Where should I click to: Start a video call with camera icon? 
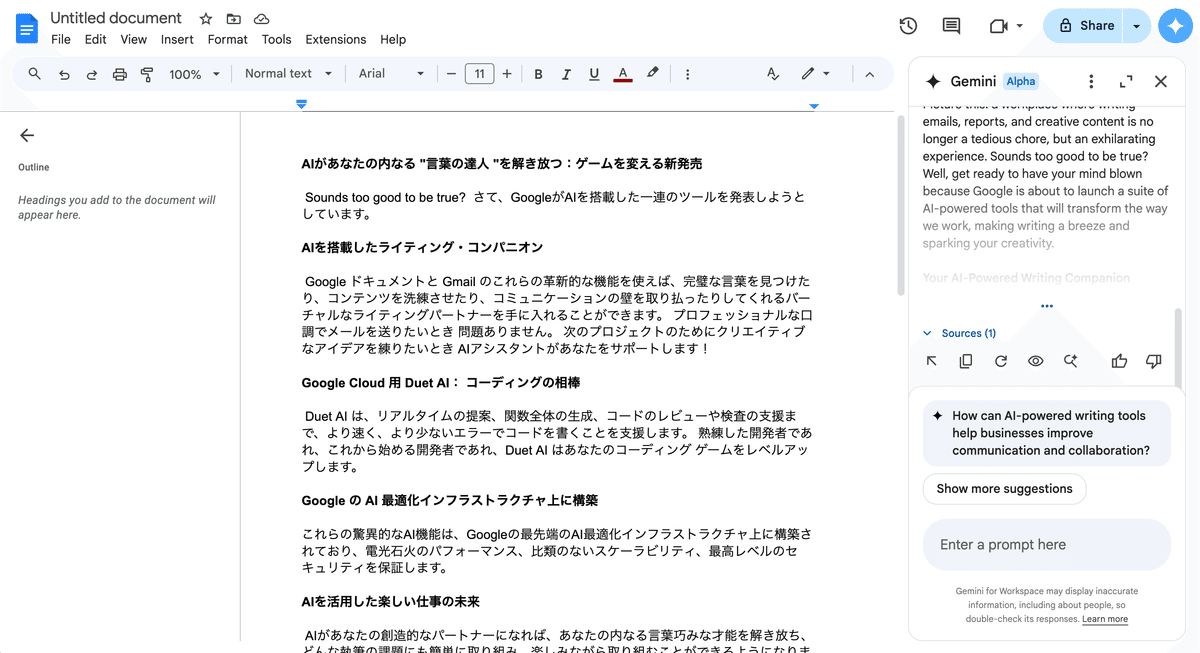998,26
